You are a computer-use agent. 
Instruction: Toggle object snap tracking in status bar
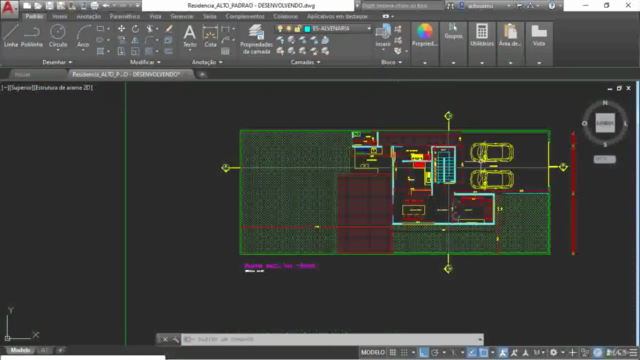(x=472, y=352)
